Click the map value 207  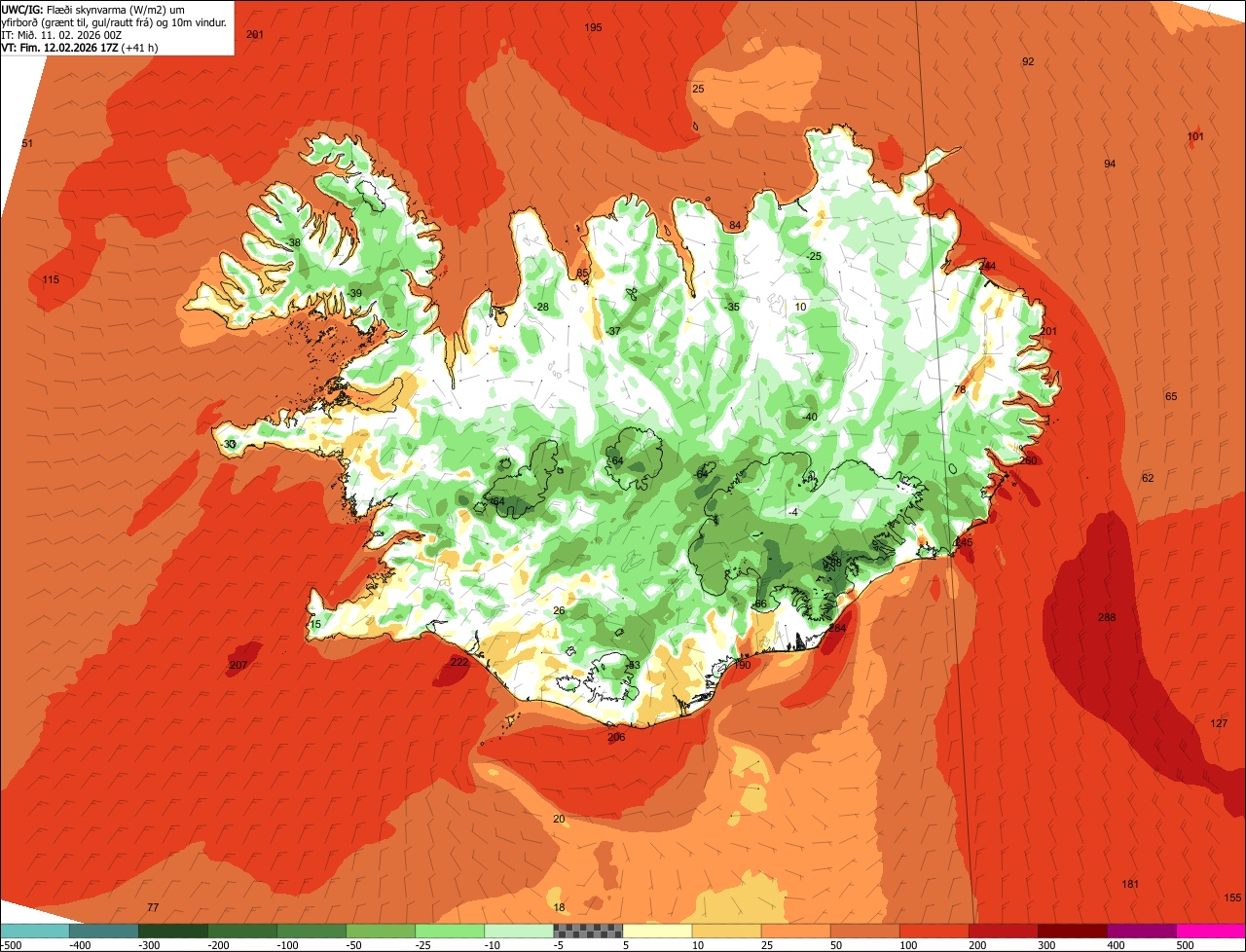[238, 666]
